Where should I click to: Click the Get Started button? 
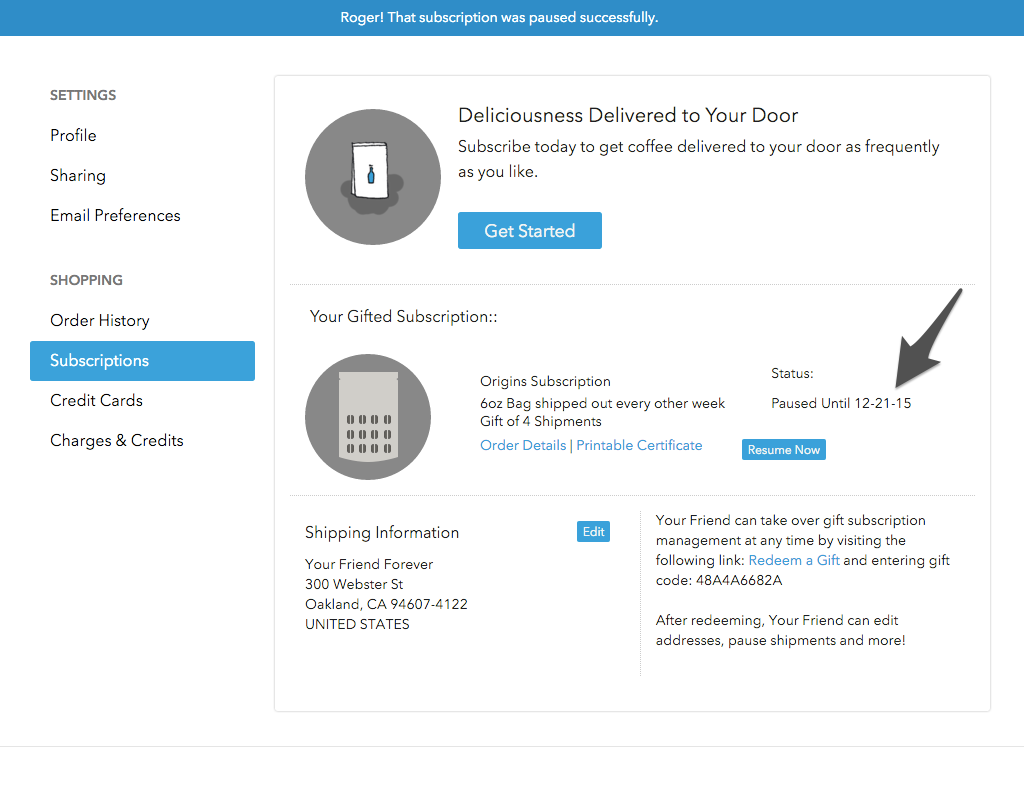click(530, 231)
